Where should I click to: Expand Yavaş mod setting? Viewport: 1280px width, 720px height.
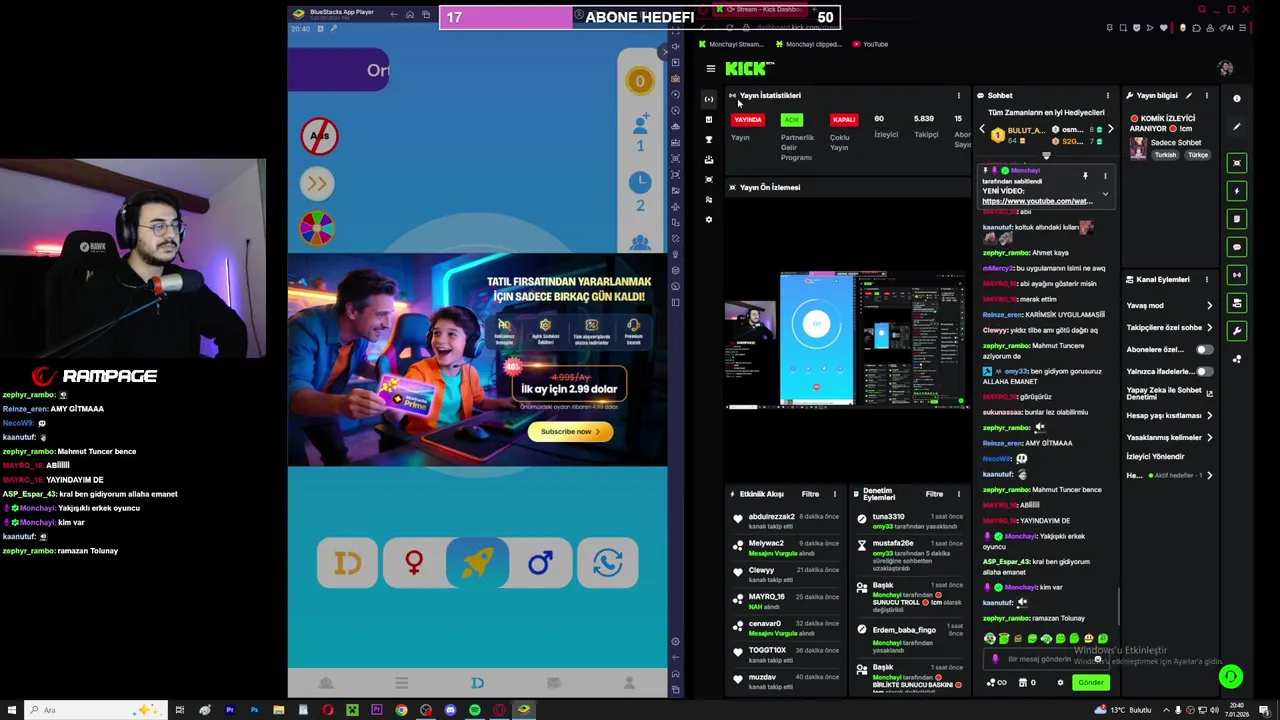point(1209,306)
